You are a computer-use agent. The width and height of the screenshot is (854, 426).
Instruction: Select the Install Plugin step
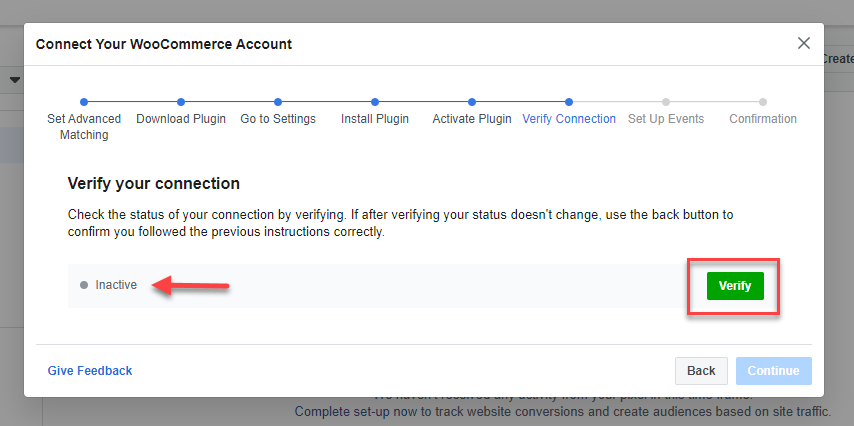click(375, 119)
